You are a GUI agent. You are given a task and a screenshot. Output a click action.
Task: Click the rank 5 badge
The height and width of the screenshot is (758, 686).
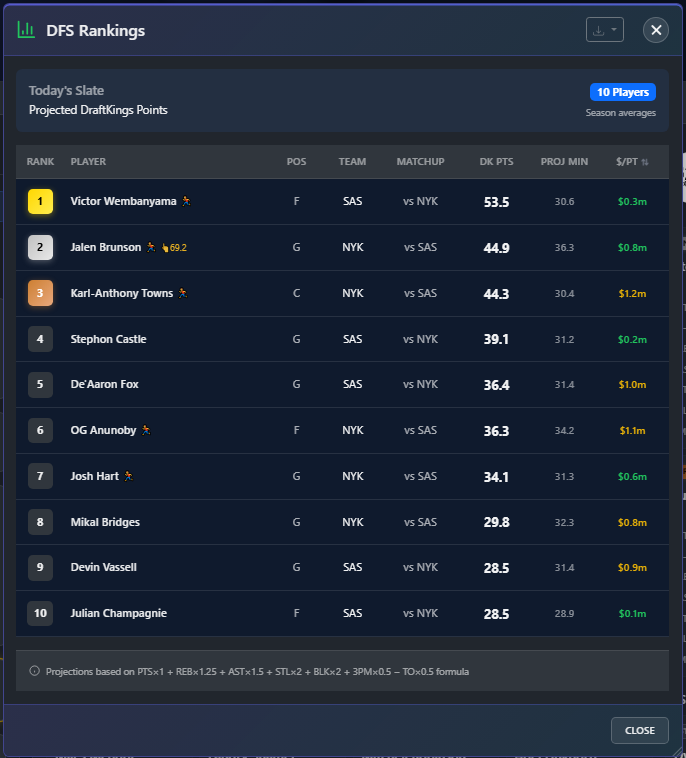coord(40,384)
